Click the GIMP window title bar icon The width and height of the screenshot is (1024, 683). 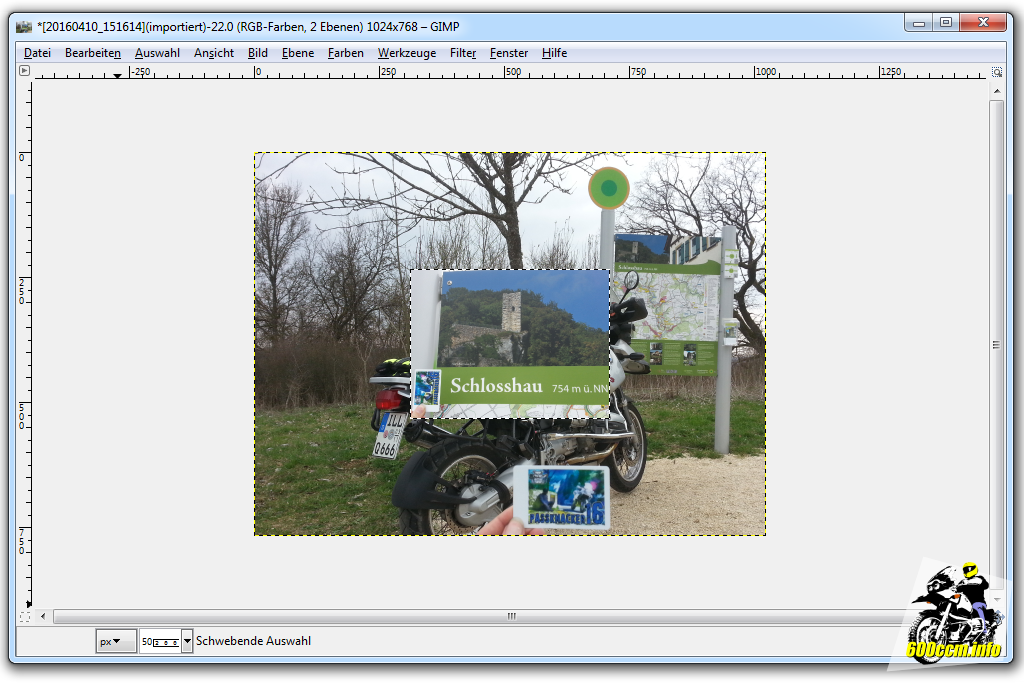24,27
